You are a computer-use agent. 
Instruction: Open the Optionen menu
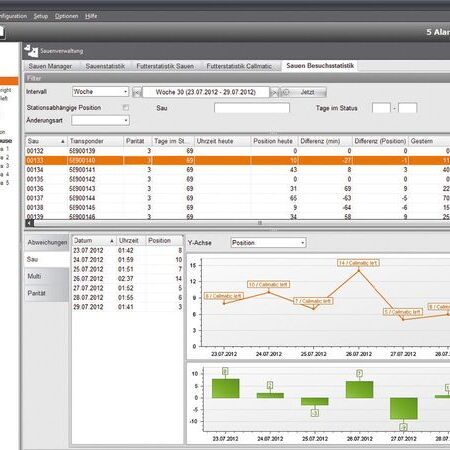coord(67,16)
